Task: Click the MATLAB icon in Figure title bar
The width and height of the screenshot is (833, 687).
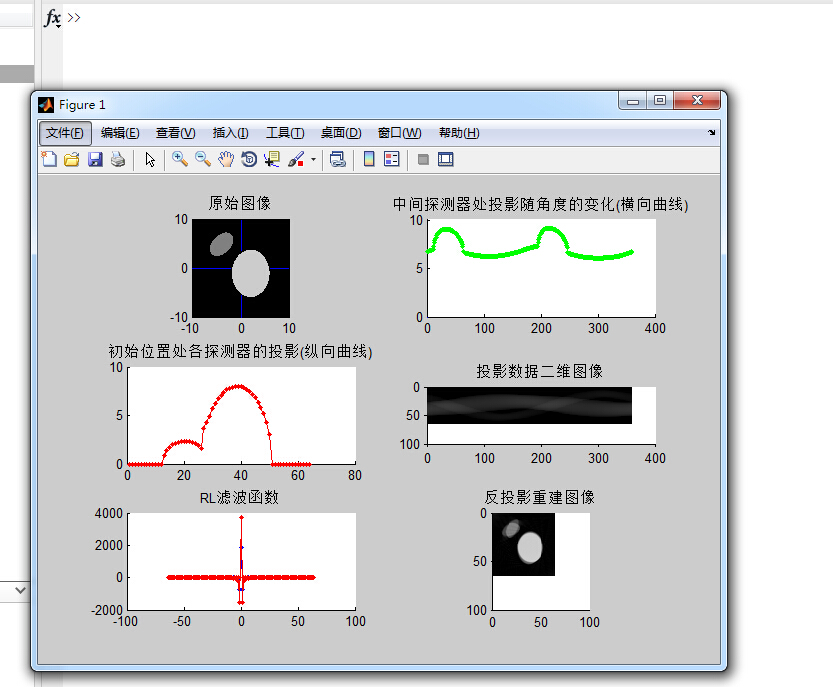Action: [46, 105]
